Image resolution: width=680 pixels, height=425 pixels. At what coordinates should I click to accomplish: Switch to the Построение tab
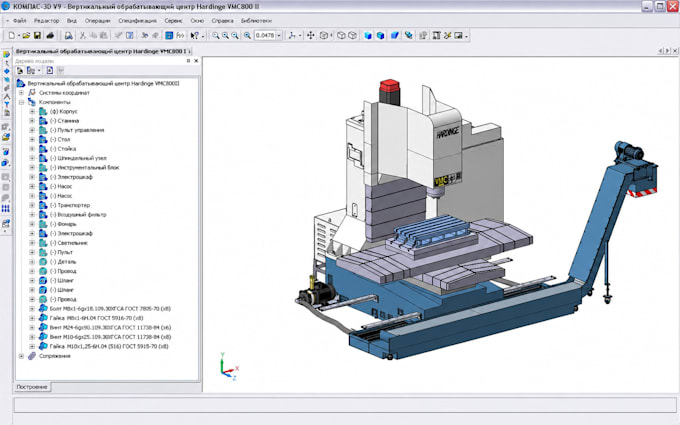pyautogui.click(x=32, y=387)
